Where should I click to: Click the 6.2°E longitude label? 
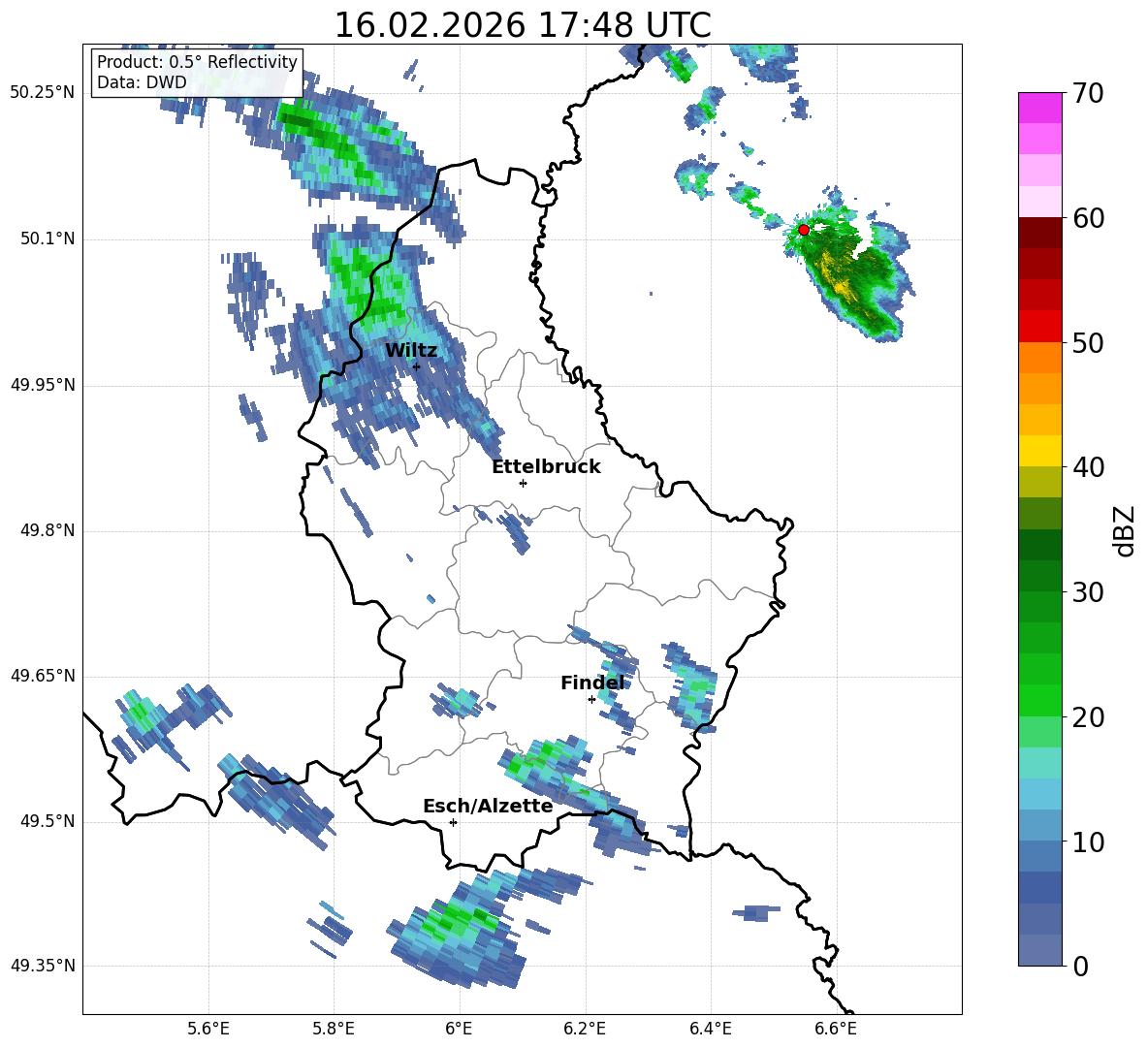(x=585, y=1029)
